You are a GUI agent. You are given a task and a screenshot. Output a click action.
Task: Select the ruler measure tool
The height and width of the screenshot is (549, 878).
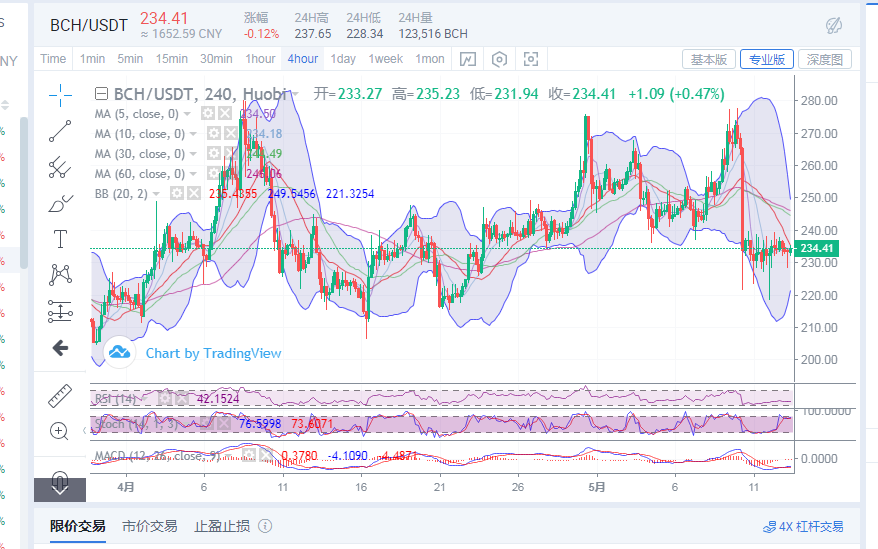click(59, 396)
